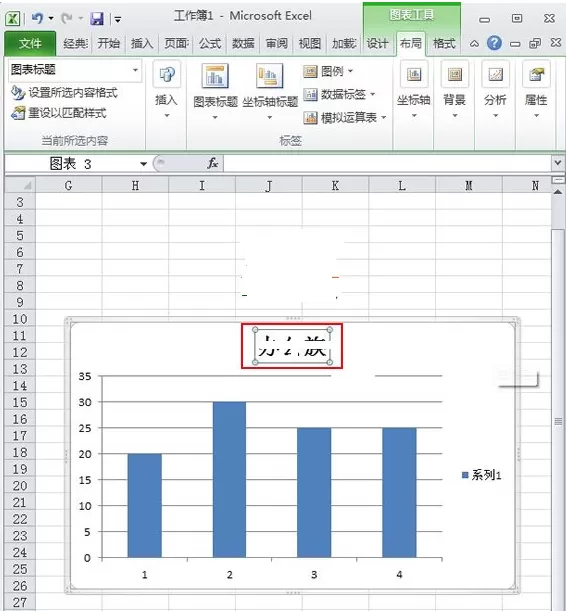The height and width of the screenshot is (611, 566).
Task: Collapse the ribbon with caret icon
Action: (x=474, y=44)
